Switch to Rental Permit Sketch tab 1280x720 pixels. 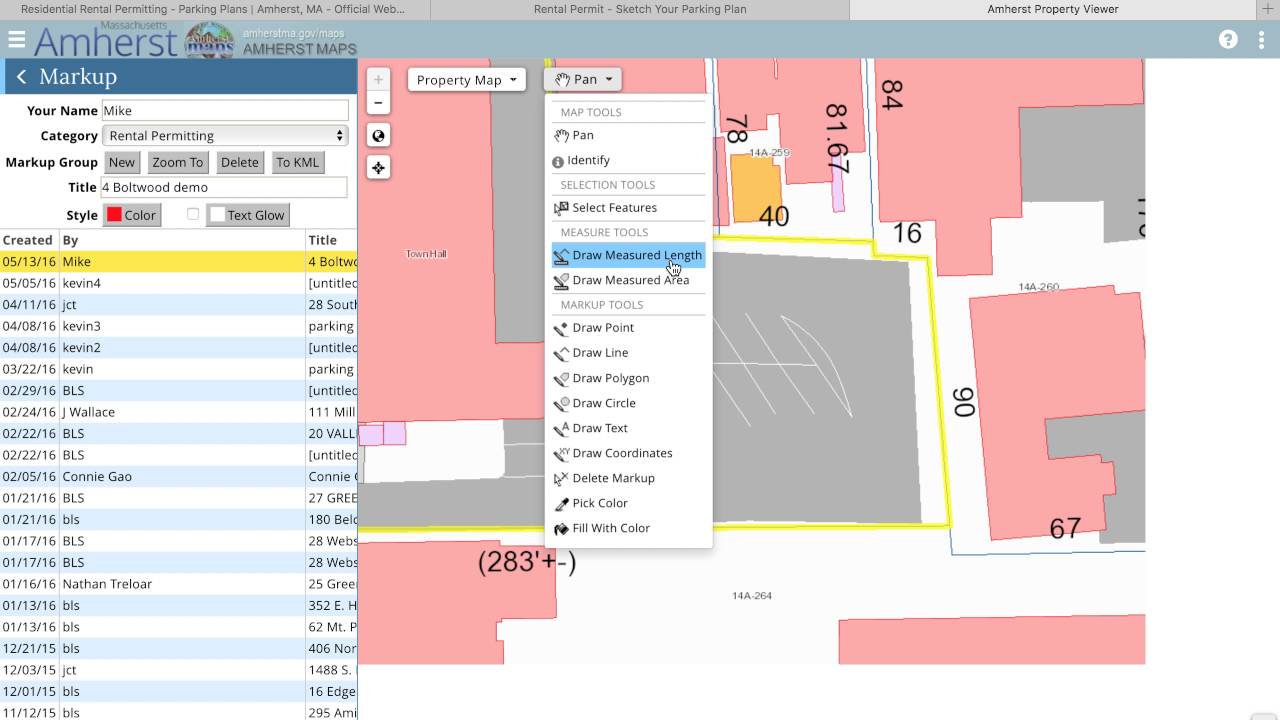[640, 9]
